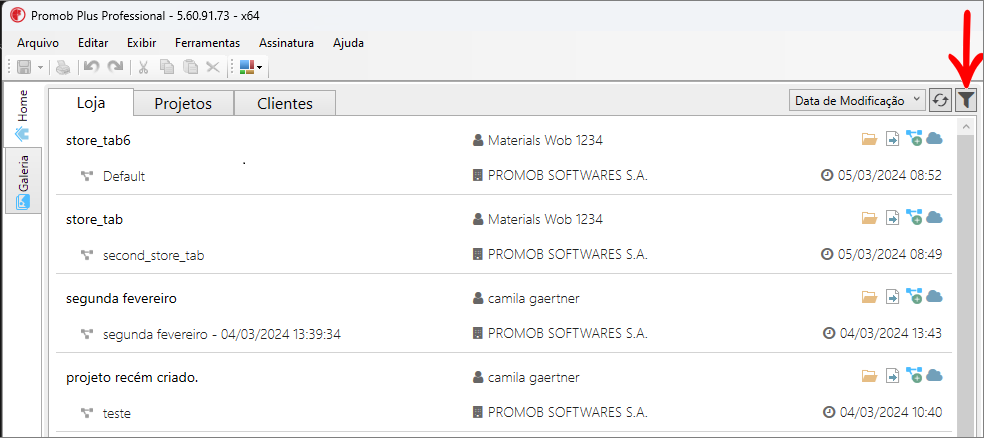This screenshot has height=438, width=984.
Task: Switch to the Loja tab
Action: [91, 102]
